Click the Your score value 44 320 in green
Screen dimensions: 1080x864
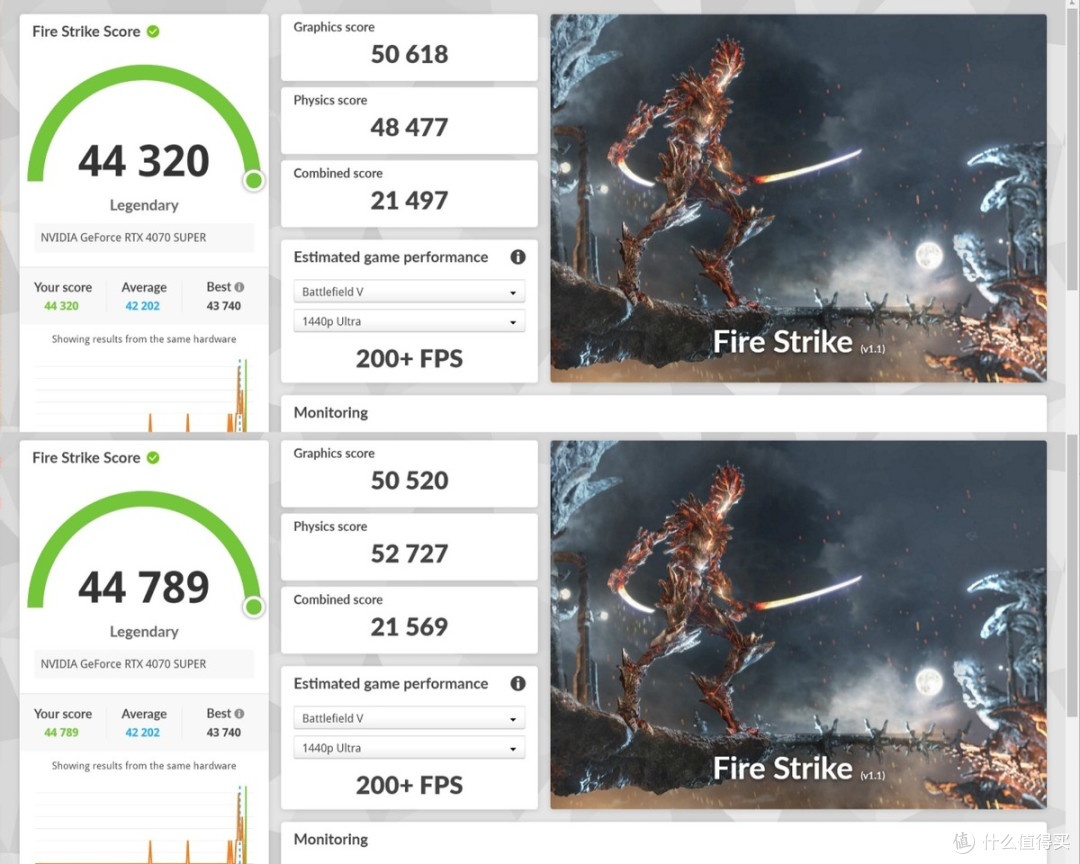(61, 306)
